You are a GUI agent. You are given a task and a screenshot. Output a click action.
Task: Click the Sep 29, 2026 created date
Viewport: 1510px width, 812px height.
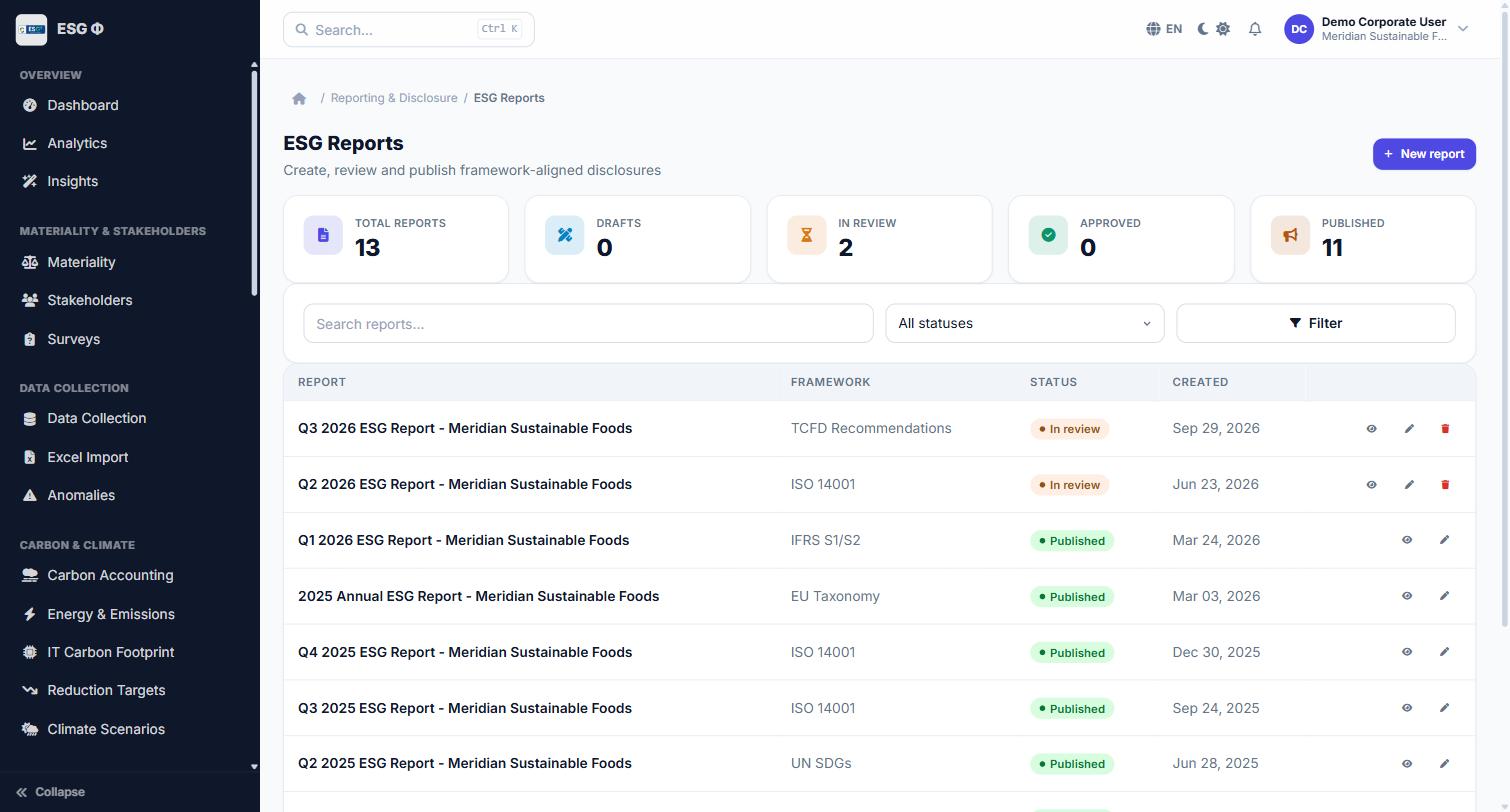(x=1216, y=428)
